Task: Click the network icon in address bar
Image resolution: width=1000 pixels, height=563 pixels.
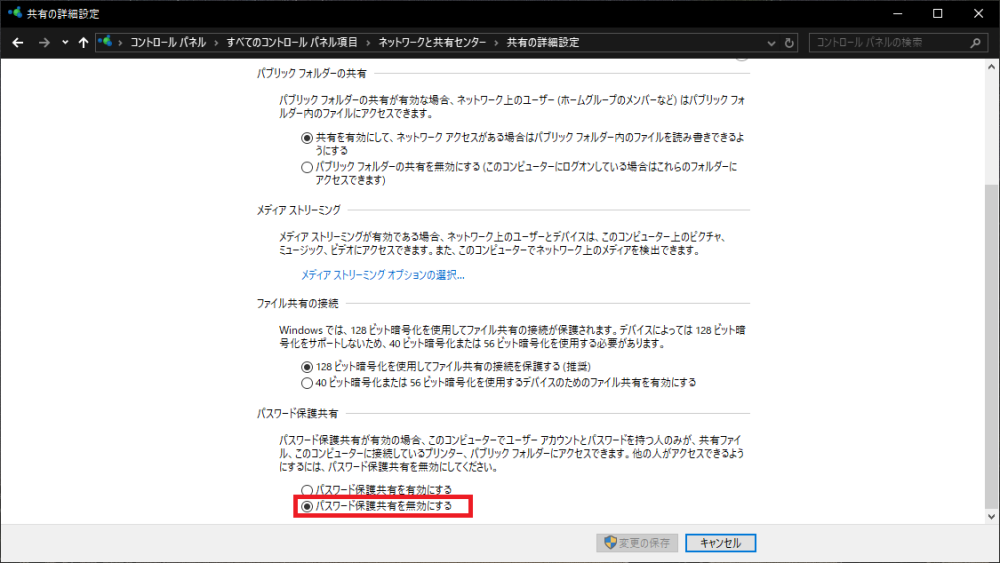Action: click(106, 43)
